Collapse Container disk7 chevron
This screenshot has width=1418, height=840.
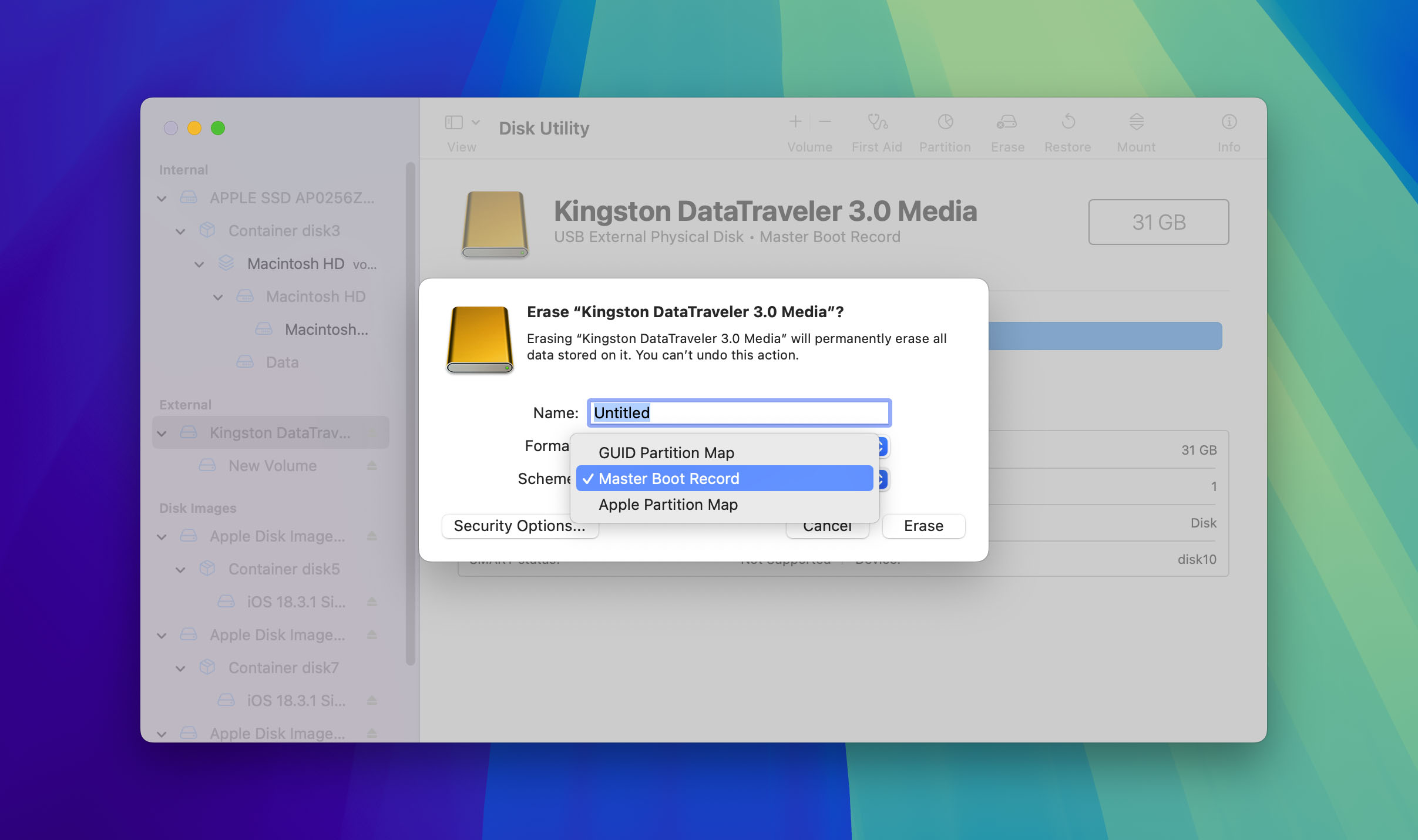pyautogui.click(x=180, y=668)
